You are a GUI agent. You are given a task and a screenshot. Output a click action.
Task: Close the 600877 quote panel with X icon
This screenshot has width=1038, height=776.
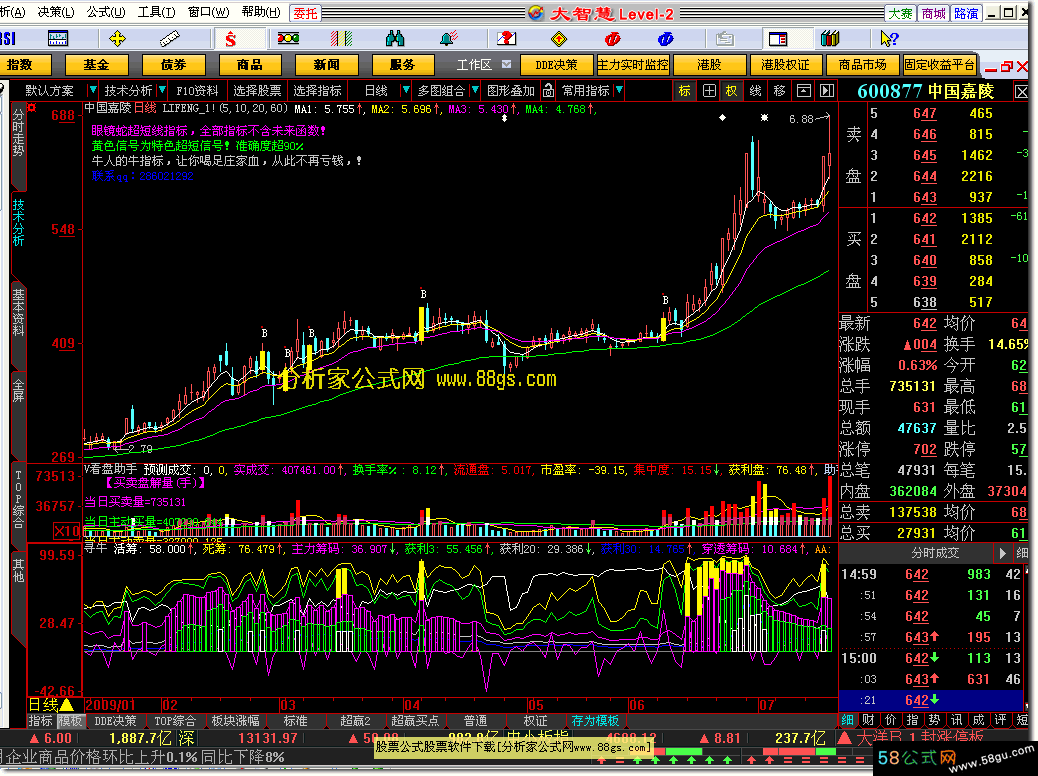coord(1021,91)
